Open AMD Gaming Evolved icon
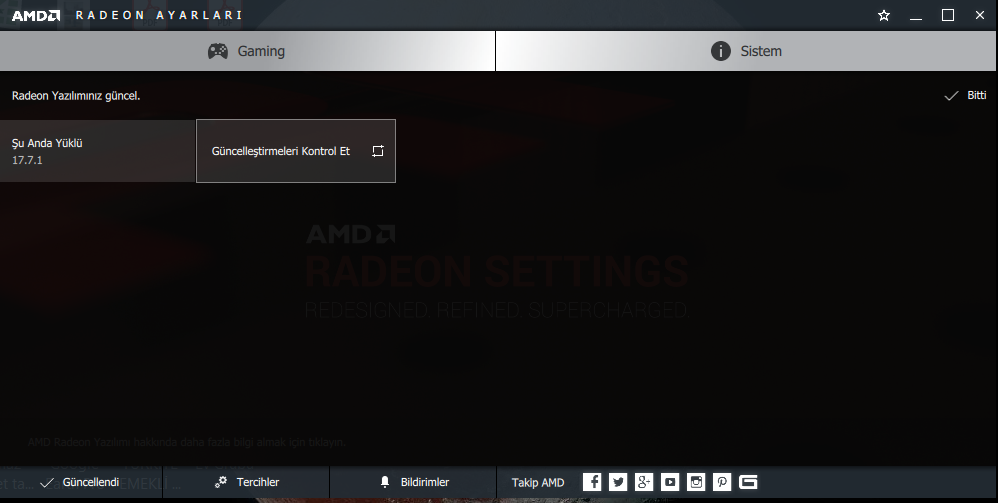Image resolution: width=998 pixels, height=503 pixels. click(x=748, y=482)
